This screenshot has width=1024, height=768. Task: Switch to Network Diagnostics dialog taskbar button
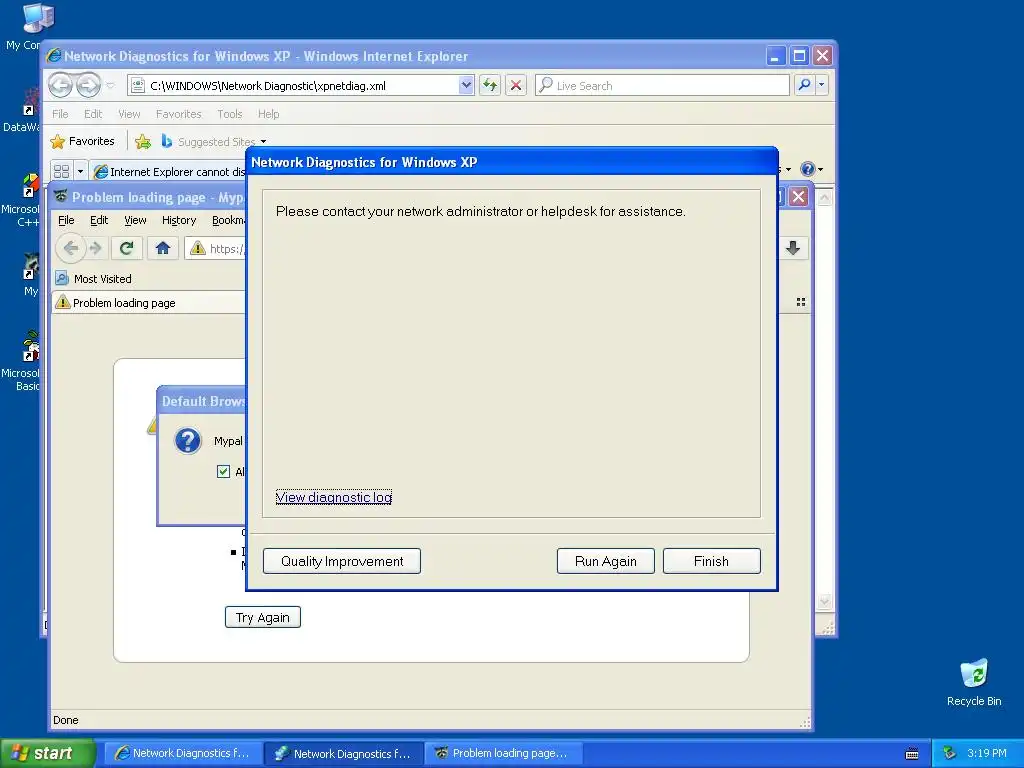click(344, 753)
